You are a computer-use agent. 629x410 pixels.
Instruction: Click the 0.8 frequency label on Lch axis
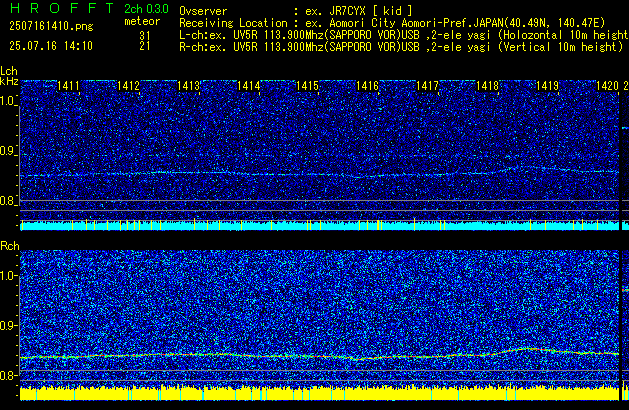point(8,201)
